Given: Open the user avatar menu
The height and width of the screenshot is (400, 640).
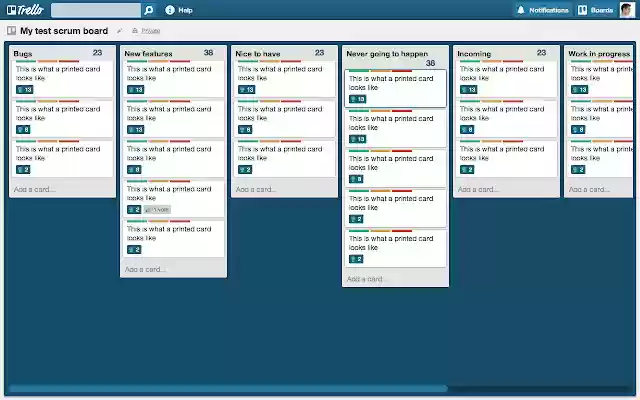Looking at the screenshot, I should tap(627, 10).
